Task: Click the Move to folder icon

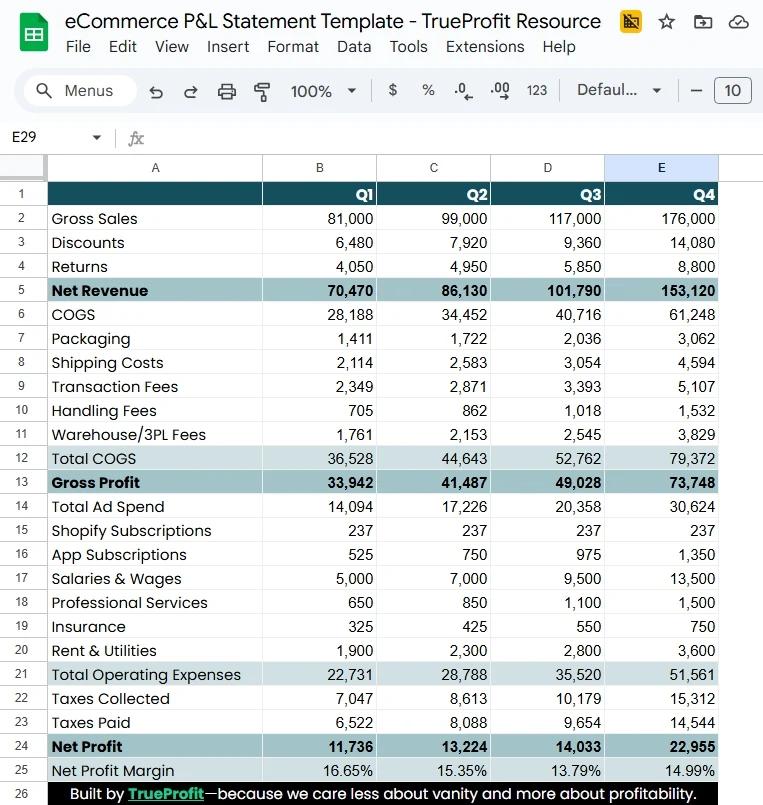Action: [x=703, y=21]
